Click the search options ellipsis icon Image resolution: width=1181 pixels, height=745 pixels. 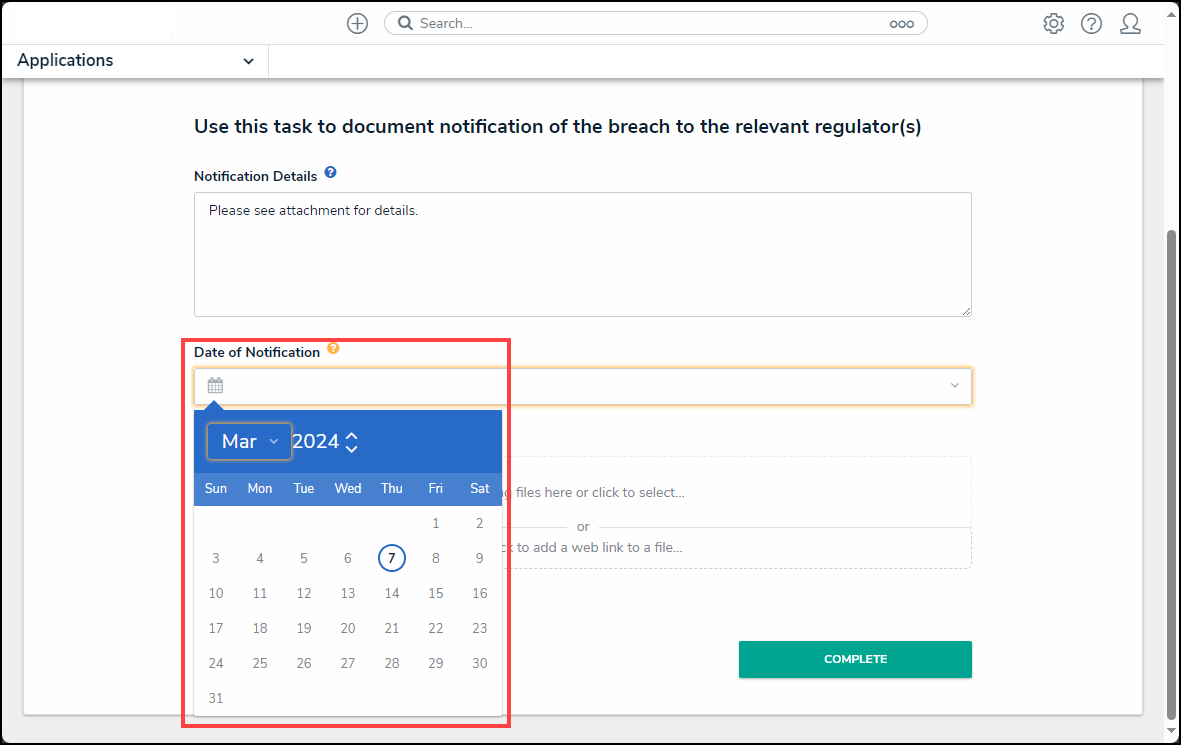(x=901, y=24)
